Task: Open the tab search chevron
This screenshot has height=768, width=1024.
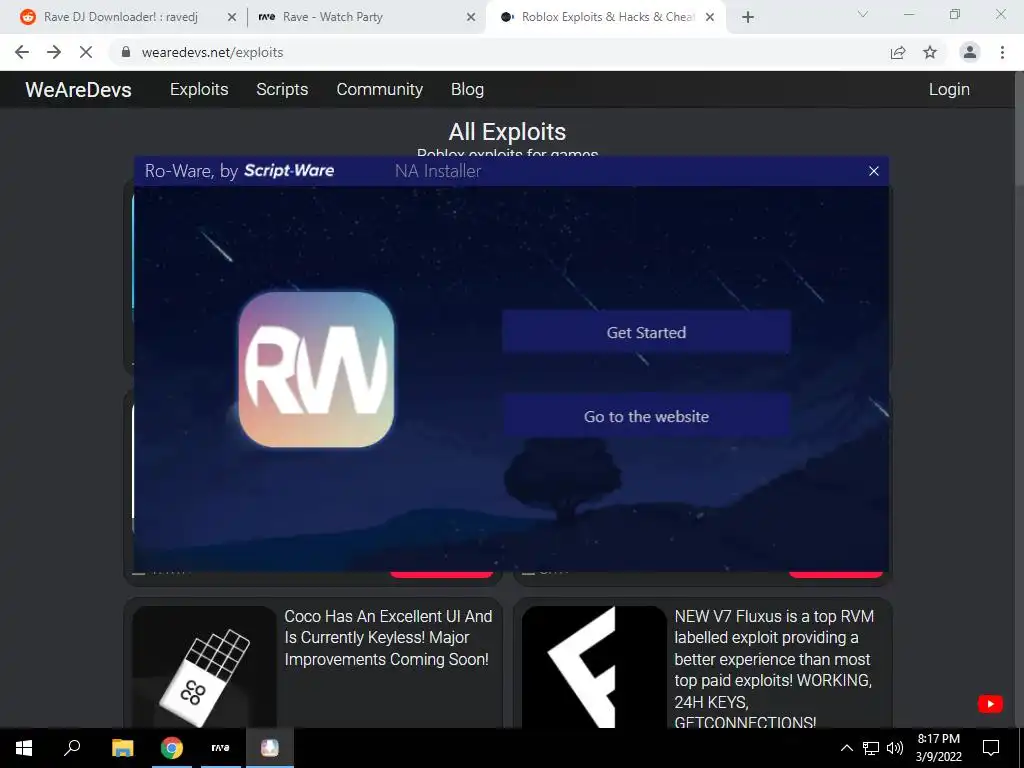Action: pos(863,14)
